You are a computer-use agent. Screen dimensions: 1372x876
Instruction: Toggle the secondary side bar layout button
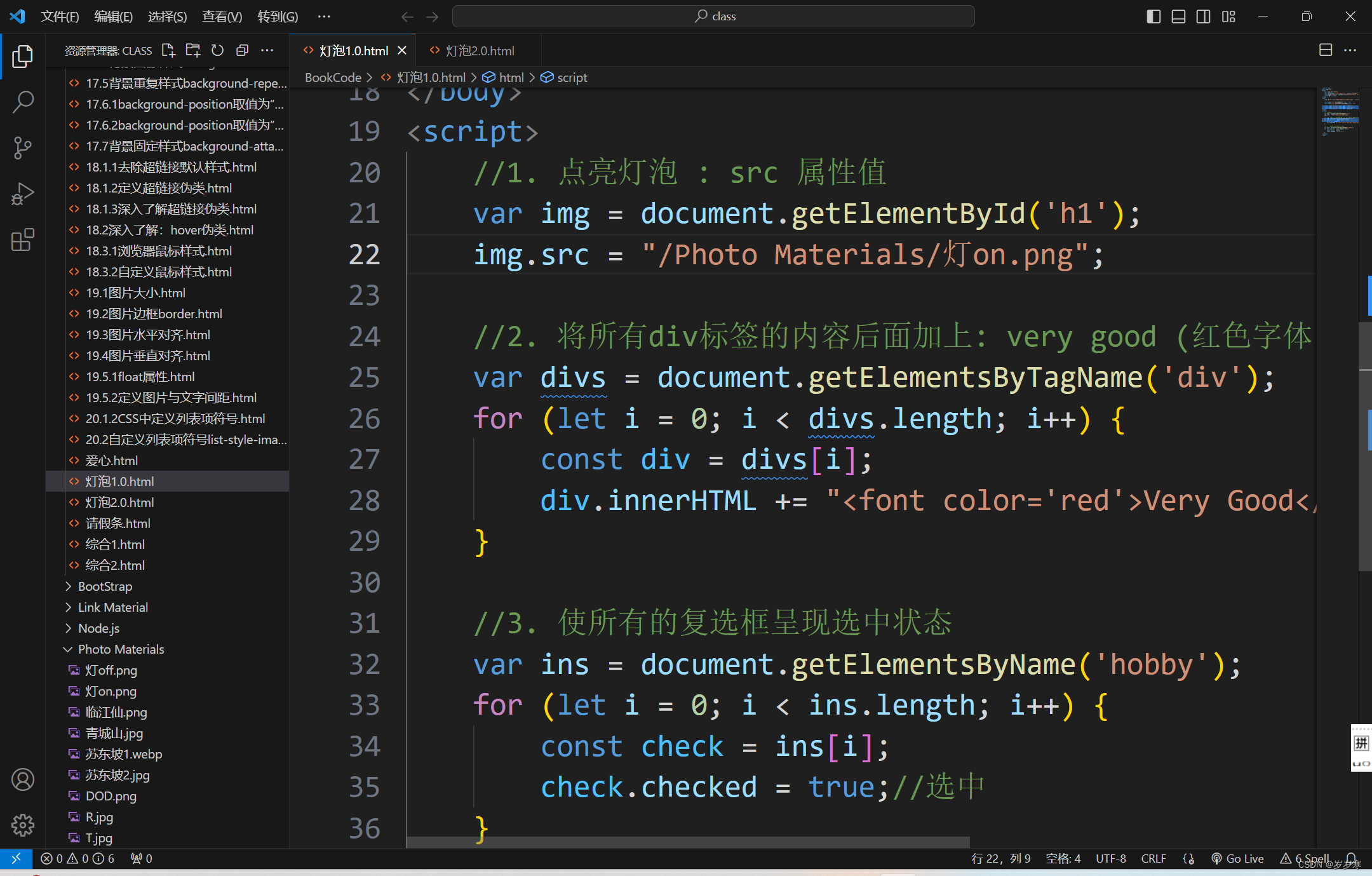point(1203,17)
